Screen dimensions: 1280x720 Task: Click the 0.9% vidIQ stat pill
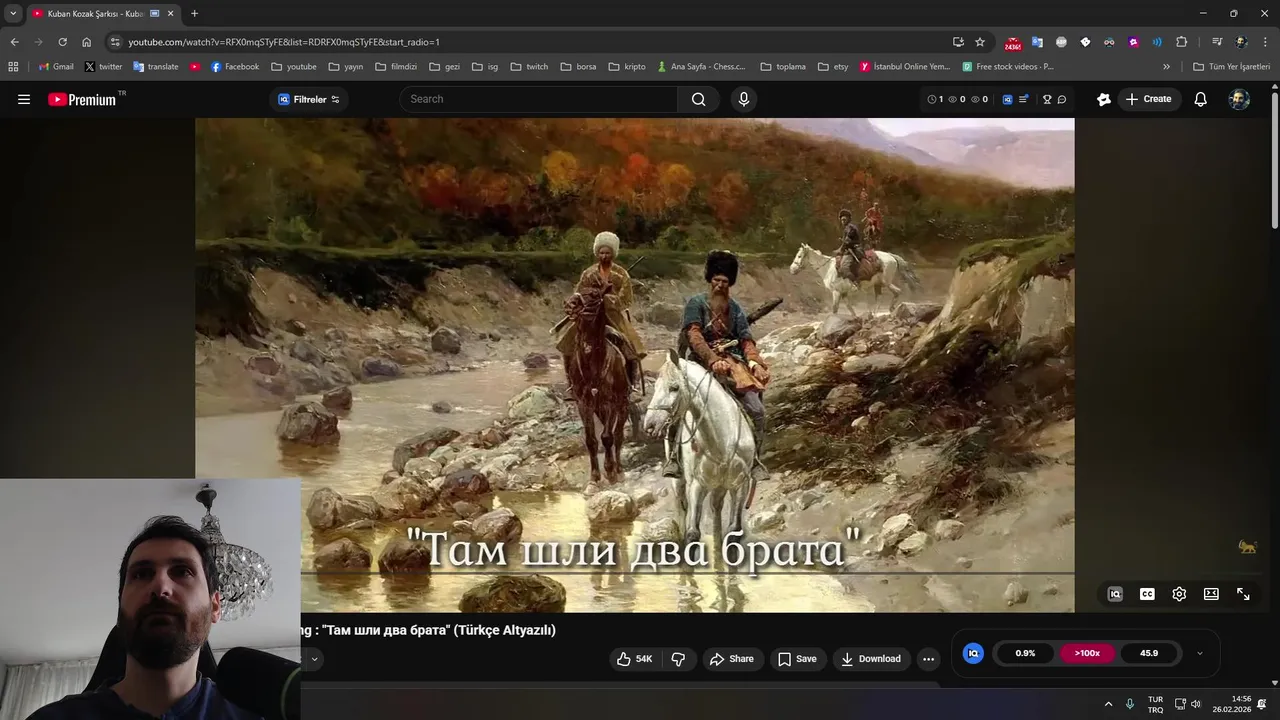(1025, 653)
